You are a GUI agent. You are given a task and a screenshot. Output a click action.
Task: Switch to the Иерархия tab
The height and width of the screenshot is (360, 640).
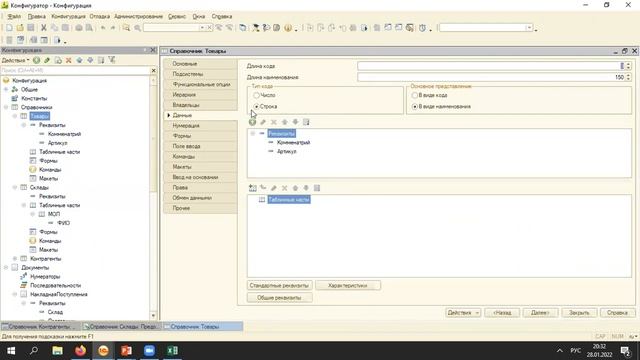pyautogui.click(x=200, y=95)
